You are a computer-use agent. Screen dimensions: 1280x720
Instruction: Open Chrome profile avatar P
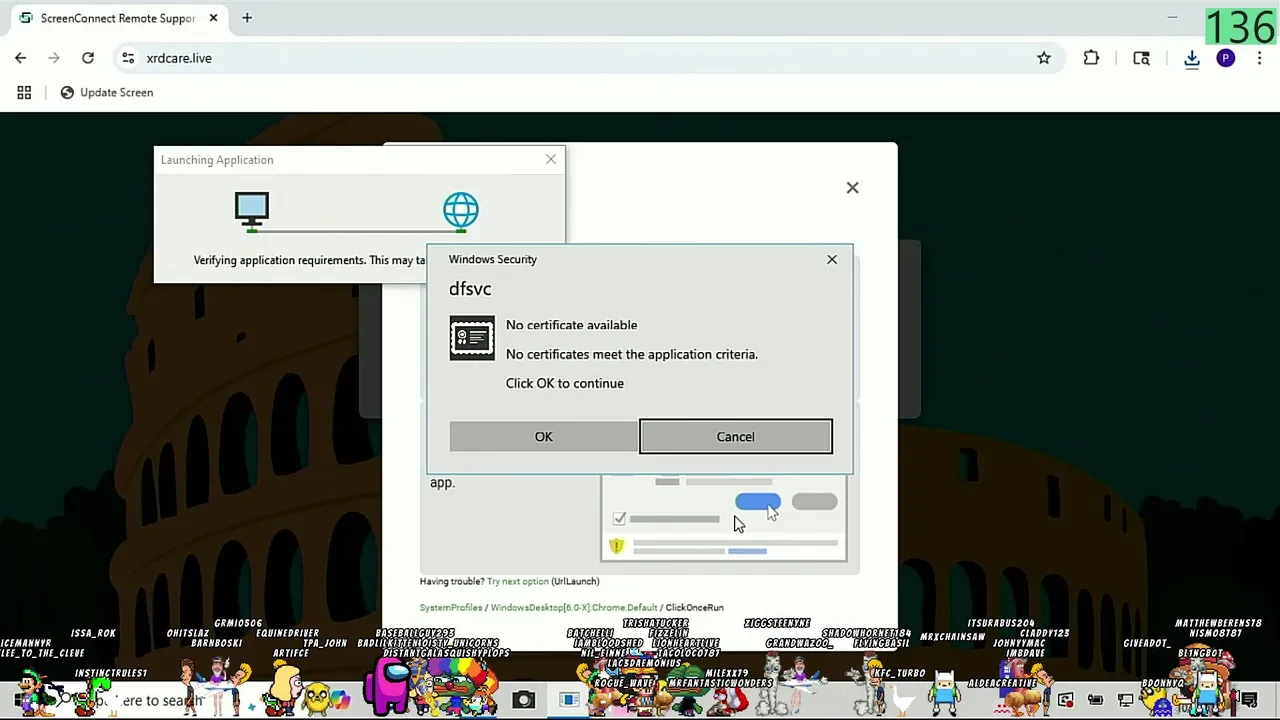click(x=1226, y=58)
